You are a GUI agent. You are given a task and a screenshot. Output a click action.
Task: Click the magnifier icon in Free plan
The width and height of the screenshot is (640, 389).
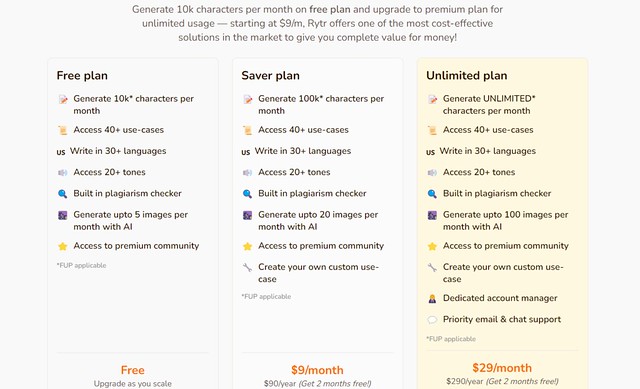[62, 193]
